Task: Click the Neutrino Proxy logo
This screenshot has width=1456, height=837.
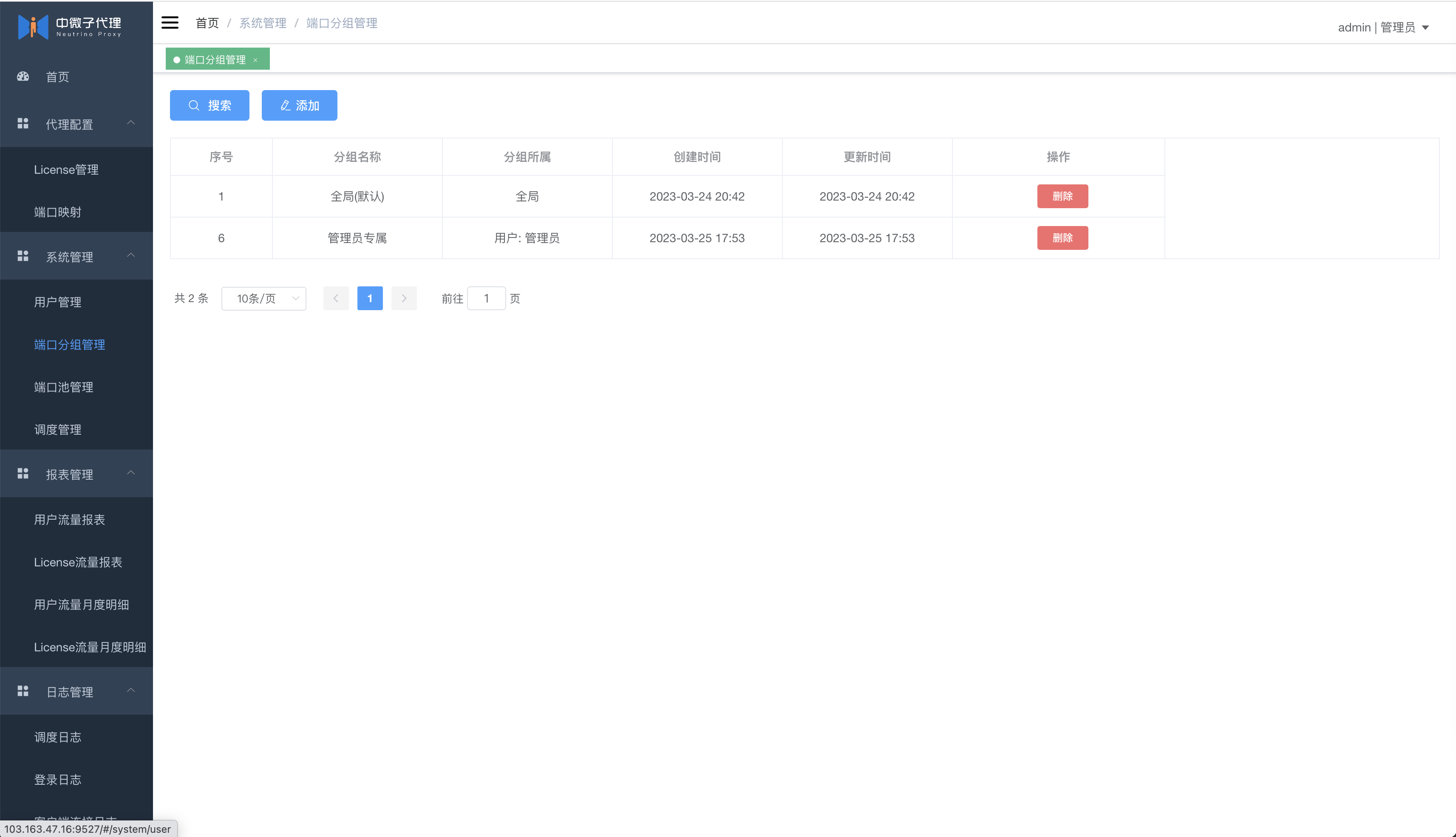Action: [70, 26]
